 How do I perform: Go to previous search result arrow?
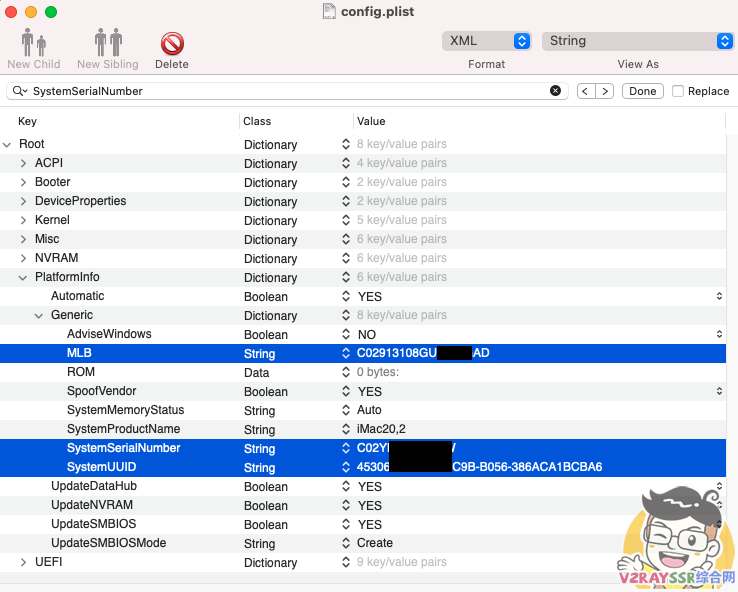[587, 91]
